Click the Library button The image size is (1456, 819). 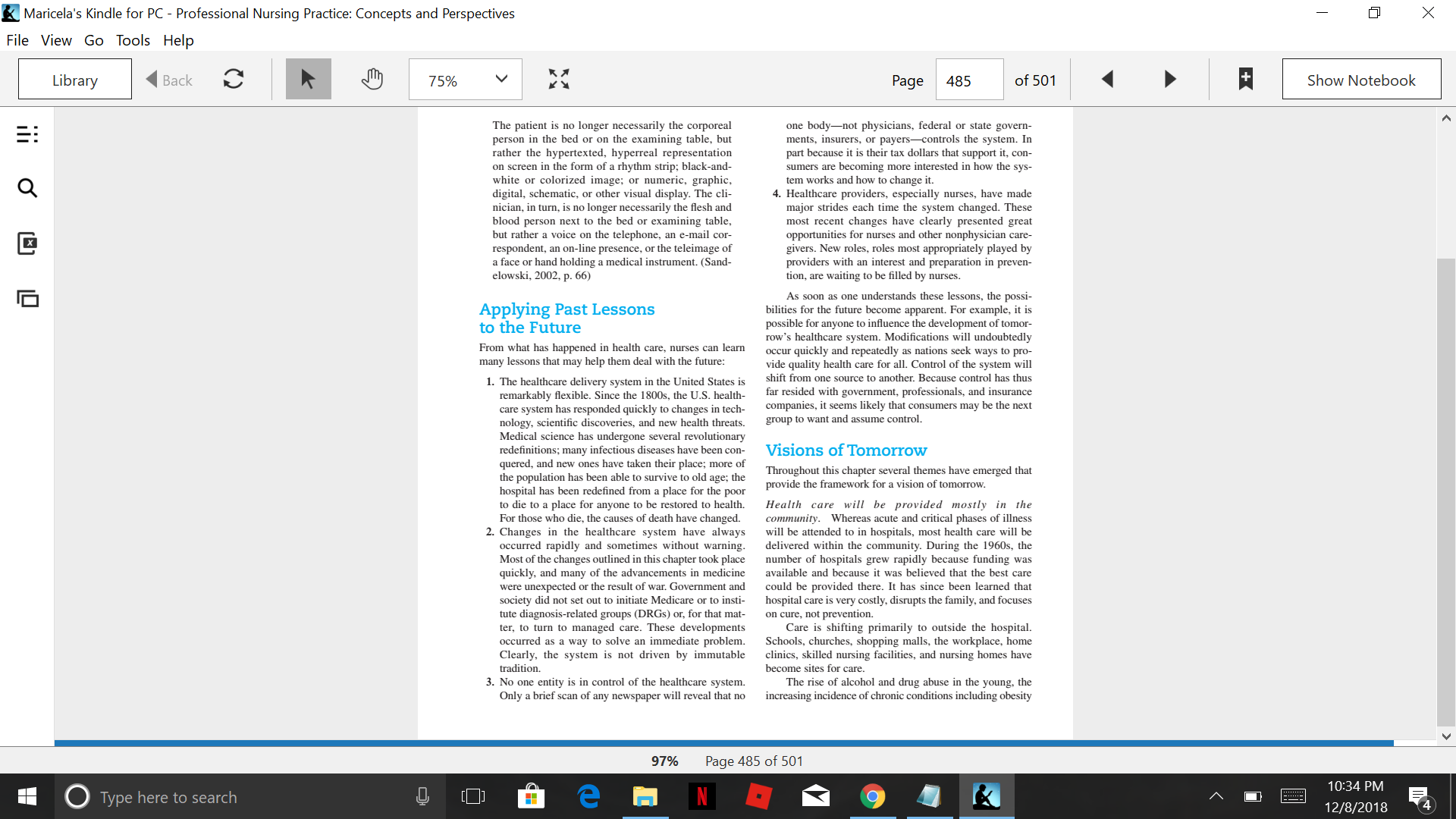75,79
